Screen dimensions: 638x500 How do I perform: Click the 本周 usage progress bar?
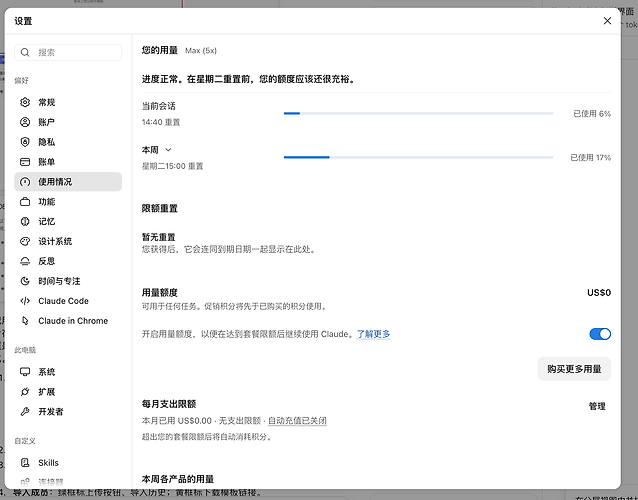click(x=418, y=157)
